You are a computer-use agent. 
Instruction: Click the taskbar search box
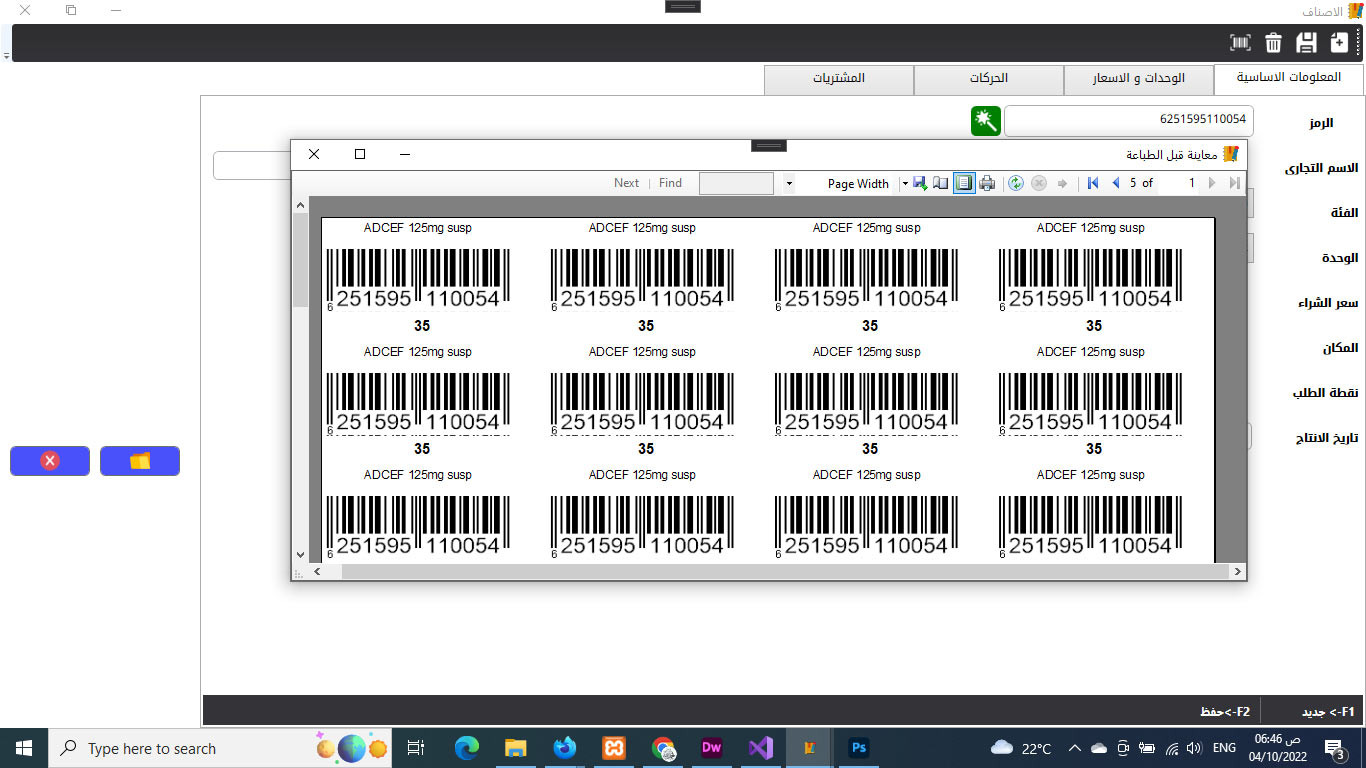[220, 748]
